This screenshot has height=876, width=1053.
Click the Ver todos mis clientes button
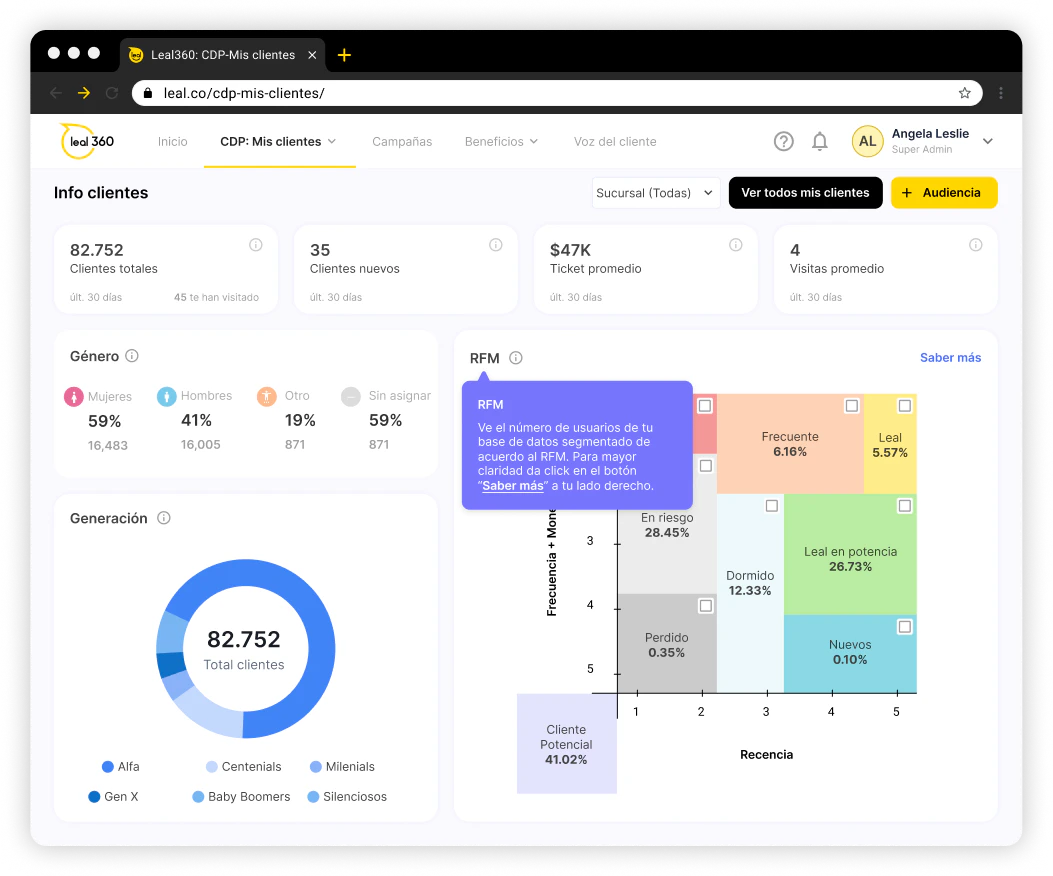(805, 192)
